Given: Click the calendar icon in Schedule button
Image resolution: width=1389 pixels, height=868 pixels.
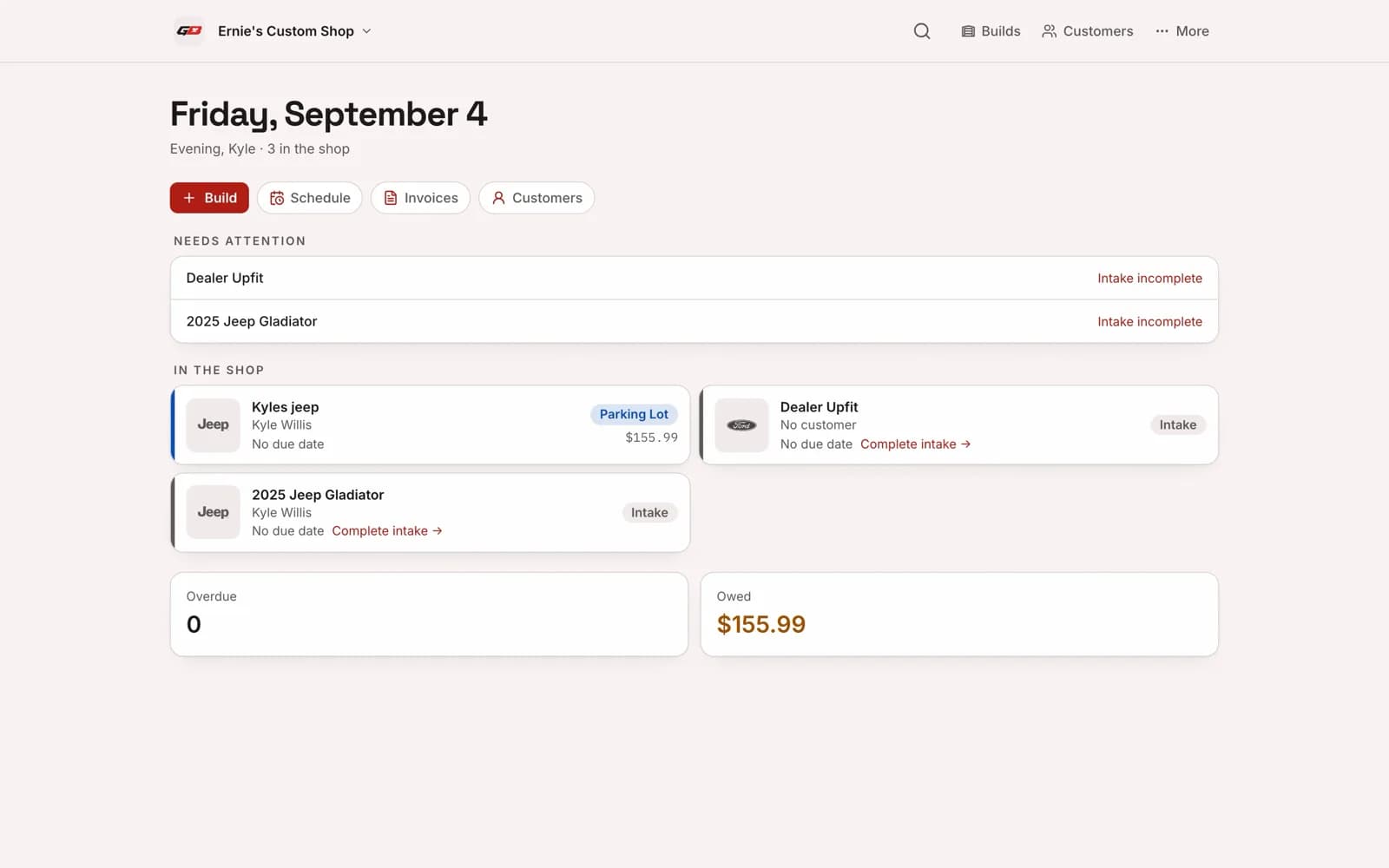Looking at the screenshot, I should [277, 198].
